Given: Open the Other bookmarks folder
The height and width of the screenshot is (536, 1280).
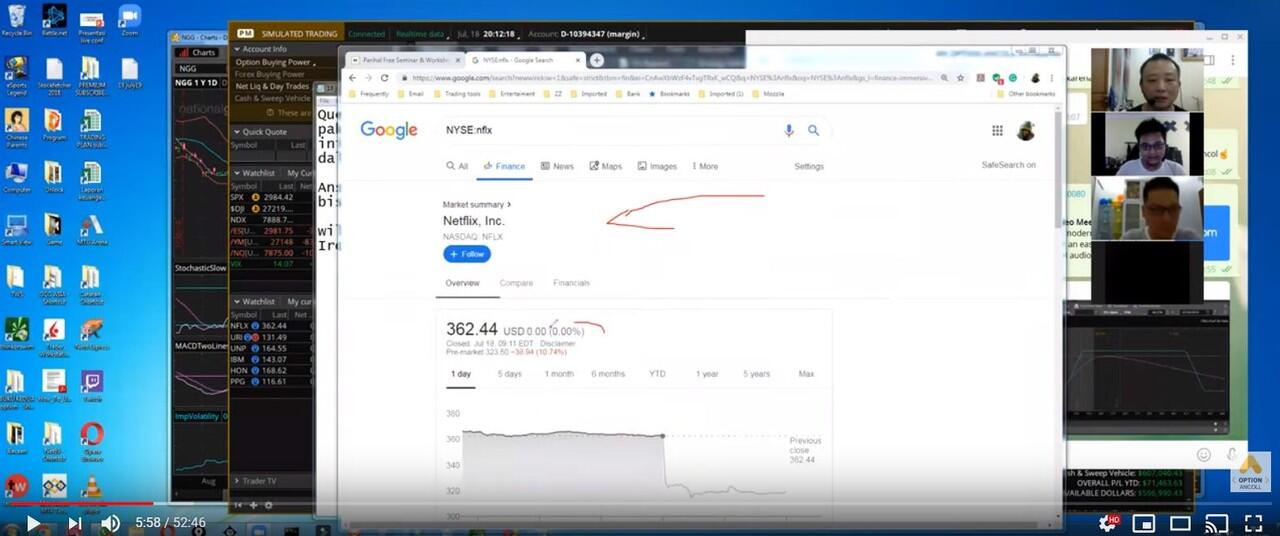Looking at the screenshot, I should pos(1026,94).
